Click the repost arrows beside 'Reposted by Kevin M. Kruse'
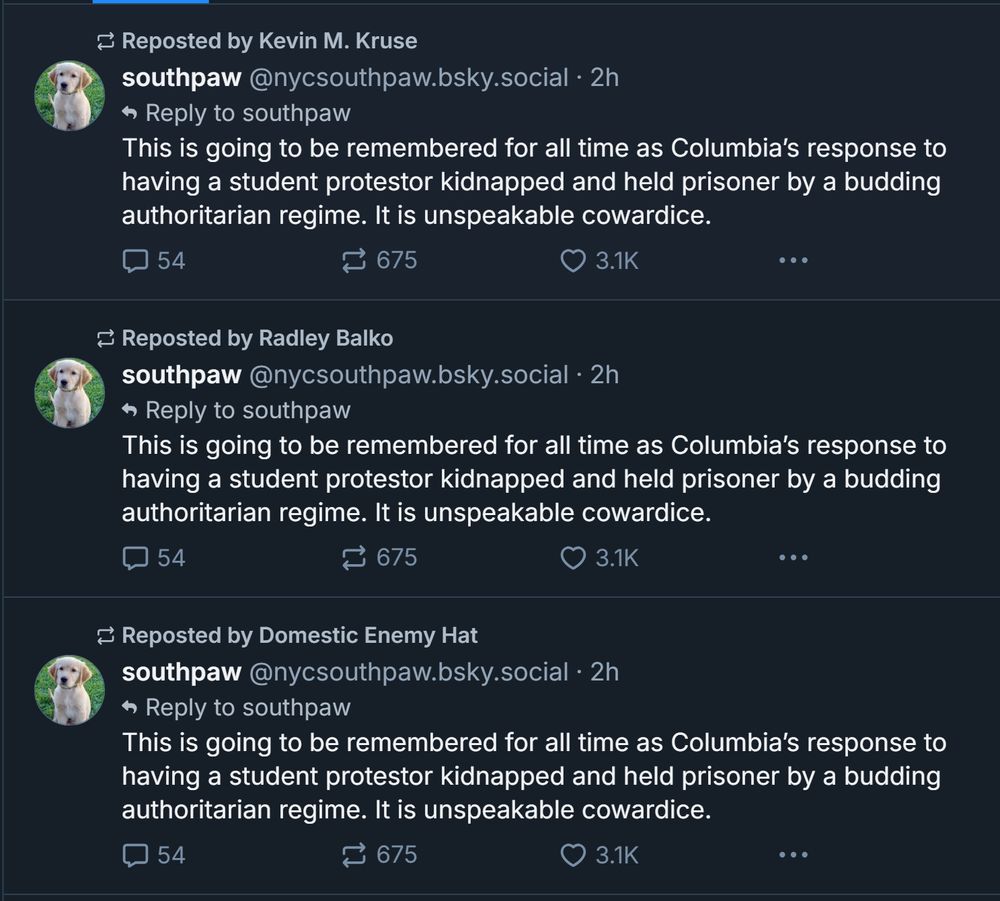Image resolution: width=1000 pixels, height=901 pixels. point(104,41)
